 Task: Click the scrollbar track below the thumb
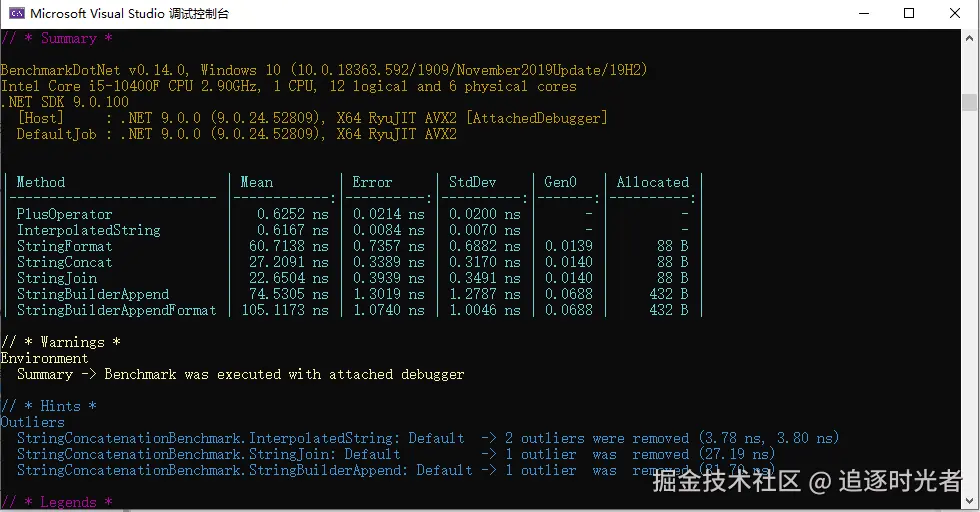coord(969,300)
